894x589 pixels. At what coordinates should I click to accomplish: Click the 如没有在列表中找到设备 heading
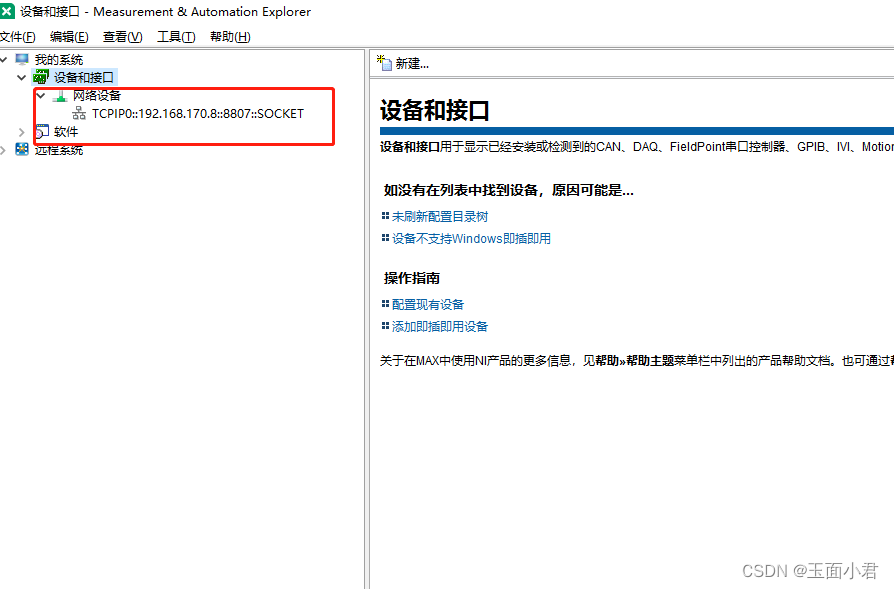(509, 190)
